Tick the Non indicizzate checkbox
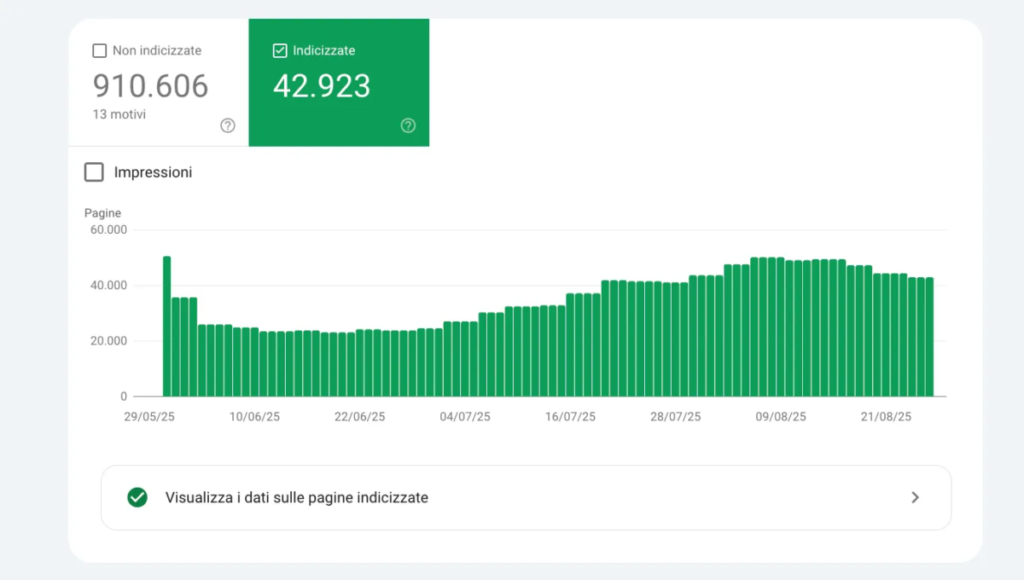The image size is (1024, 580). click(99, 50)
